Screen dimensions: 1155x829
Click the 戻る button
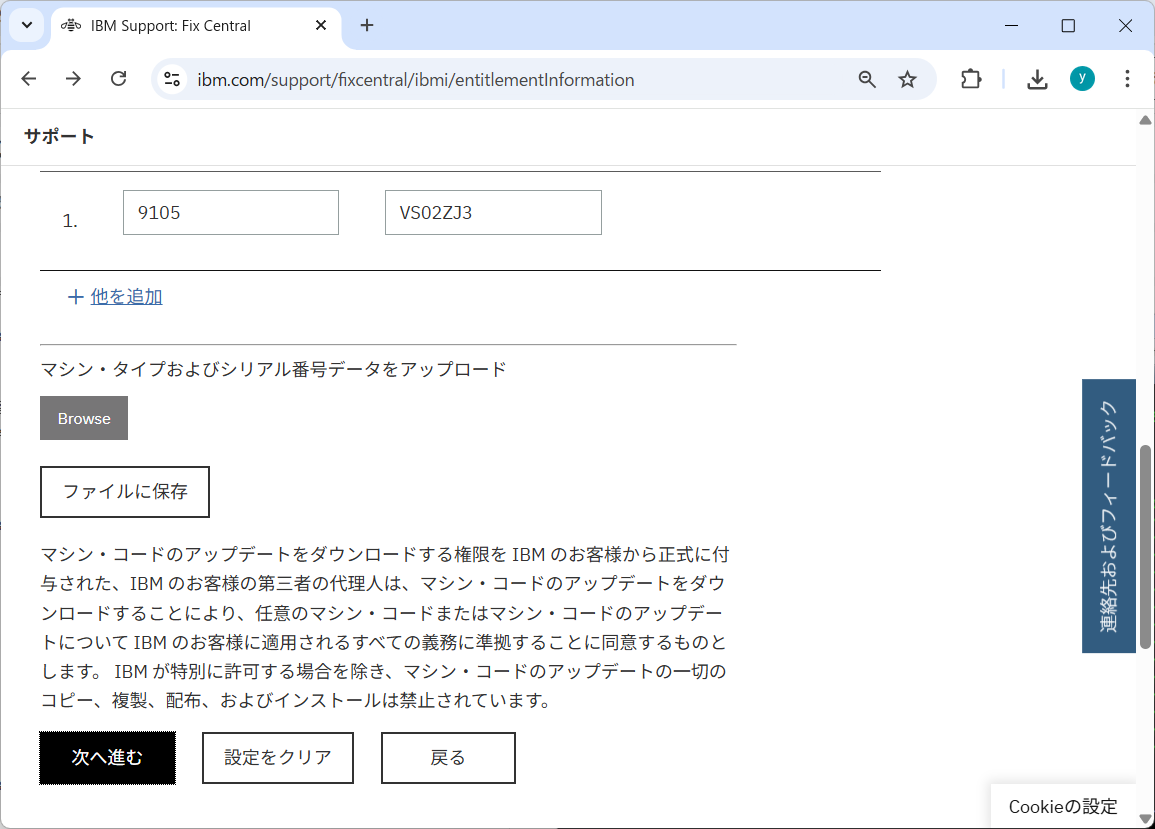point(448,758)
